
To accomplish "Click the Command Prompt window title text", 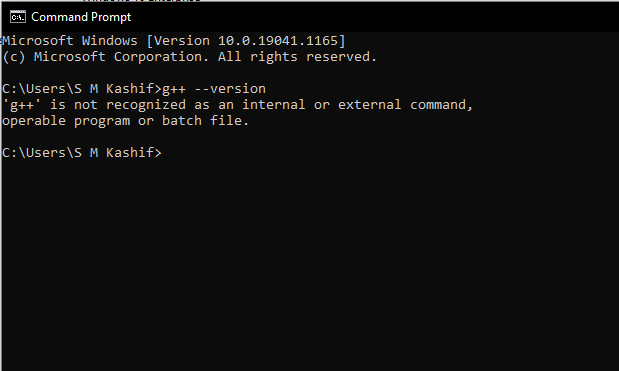I will pos(81,17).
